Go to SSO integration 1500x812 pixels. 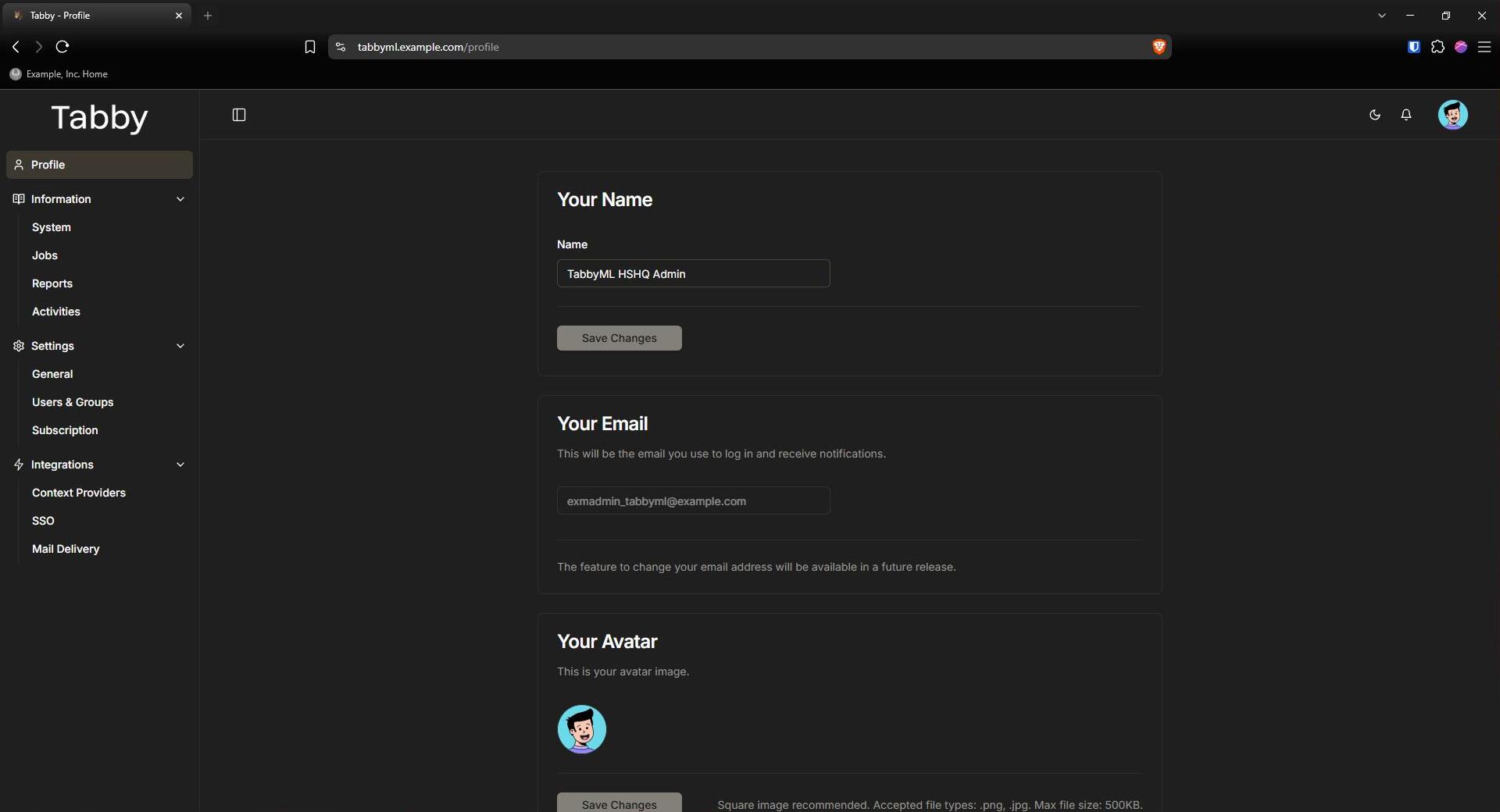pyautogui.click(x=43, y=521)
